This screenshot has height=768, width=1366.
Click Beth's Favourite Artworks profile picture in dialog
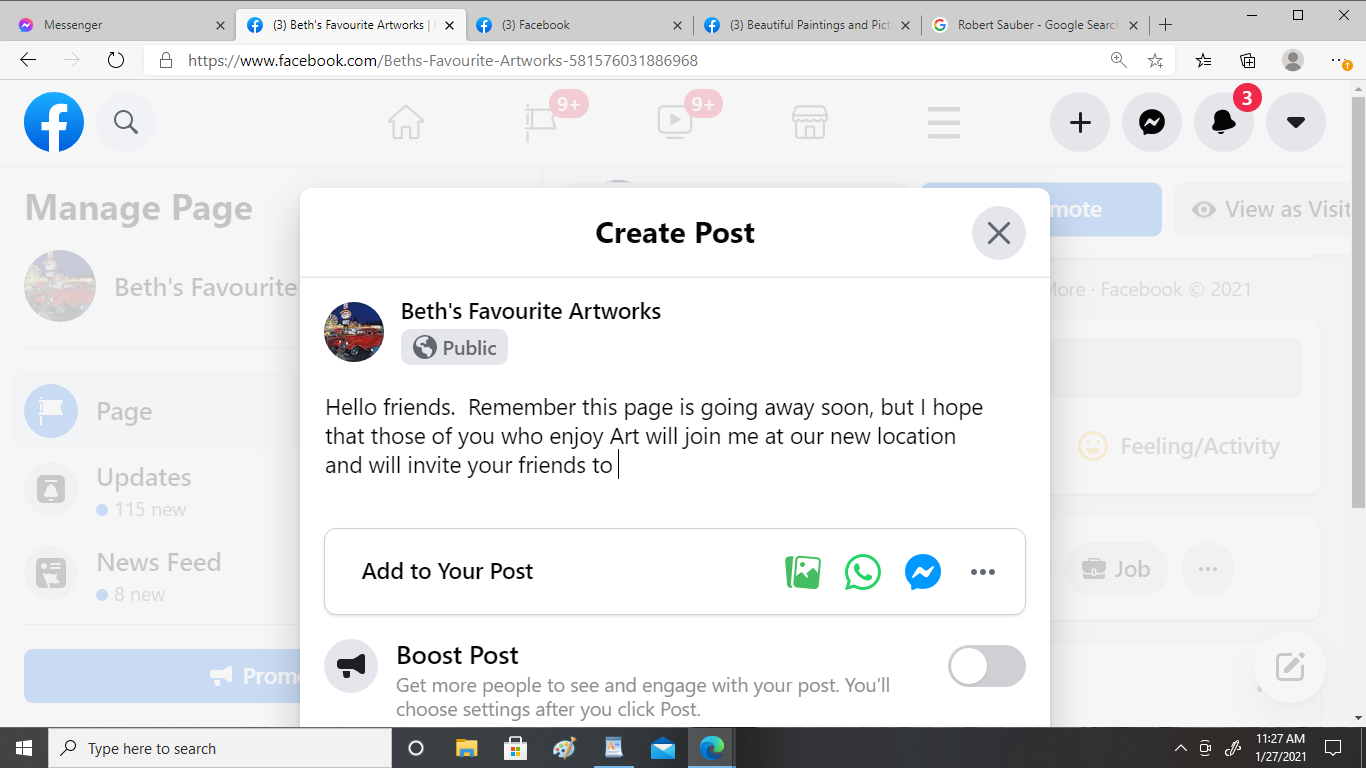(x=354, y=331)
